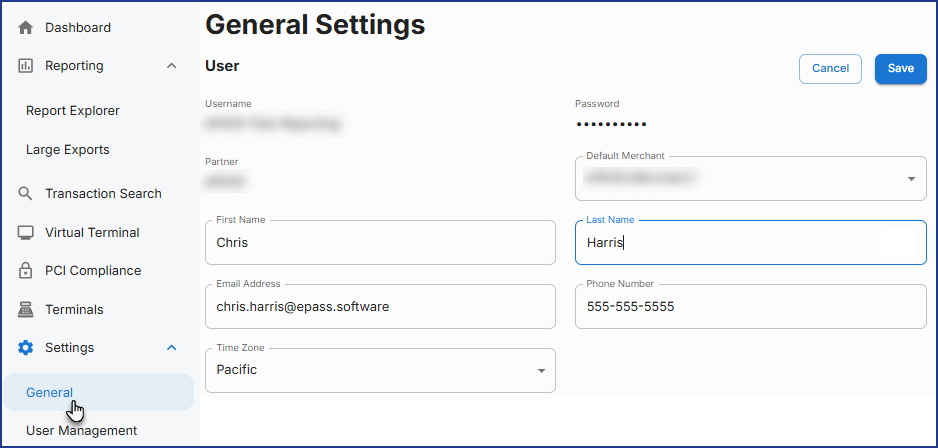Screen dimensions: 938x448
Task: Go to Large Exports page
Action: pos(68,150)
